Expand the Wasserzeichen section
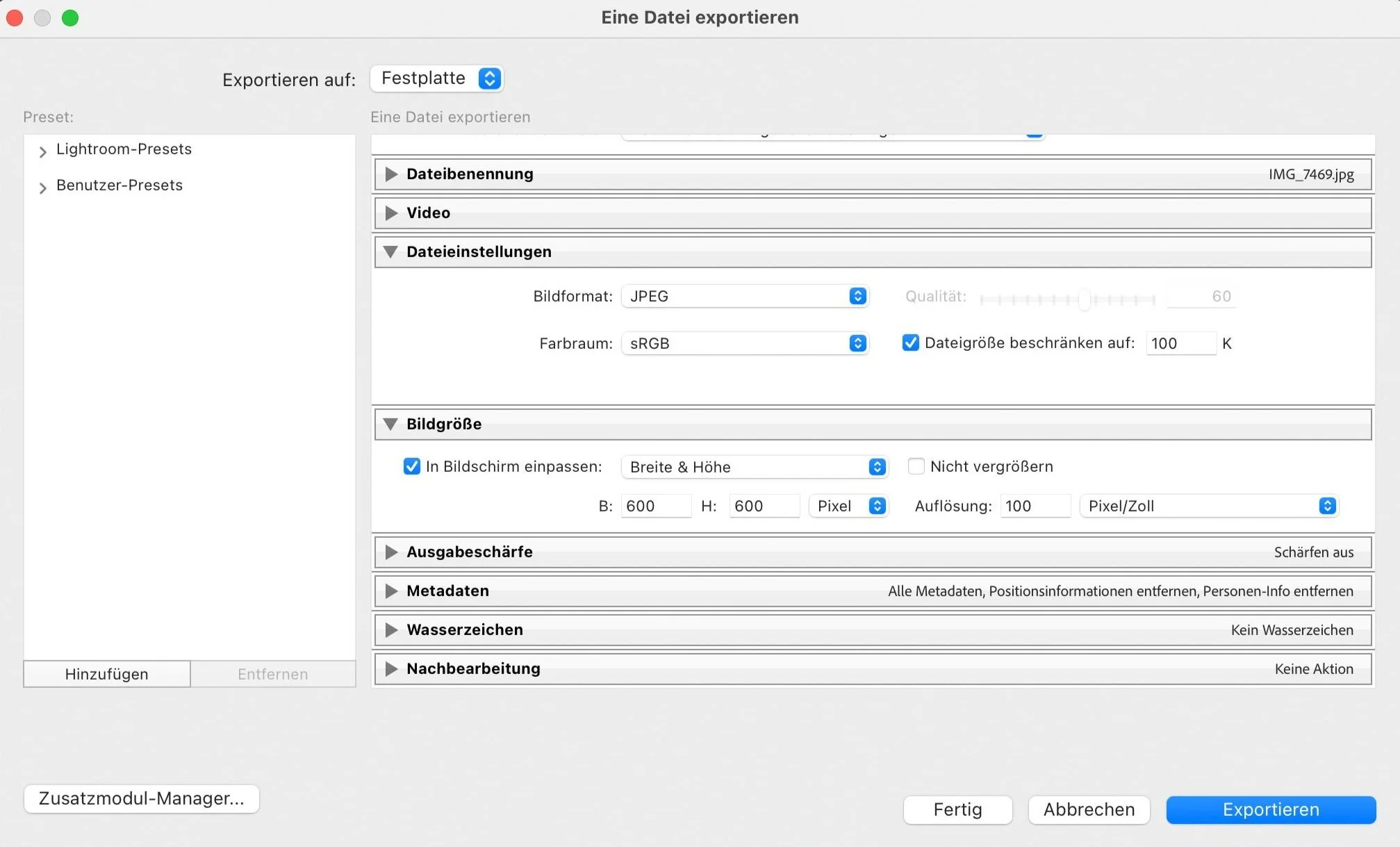This screenshot has height=847, width=1400. 391,630
